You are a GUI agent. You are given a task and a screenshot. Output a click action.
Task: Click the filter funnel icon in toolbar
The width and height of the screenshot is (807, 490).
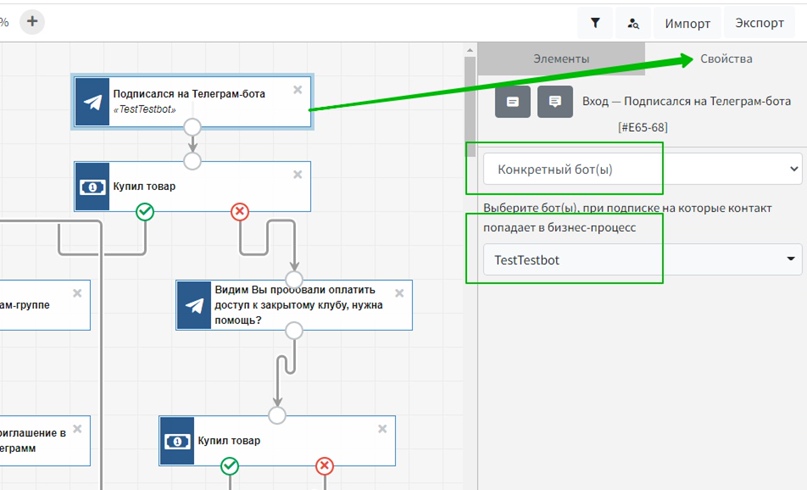(595, 23)
